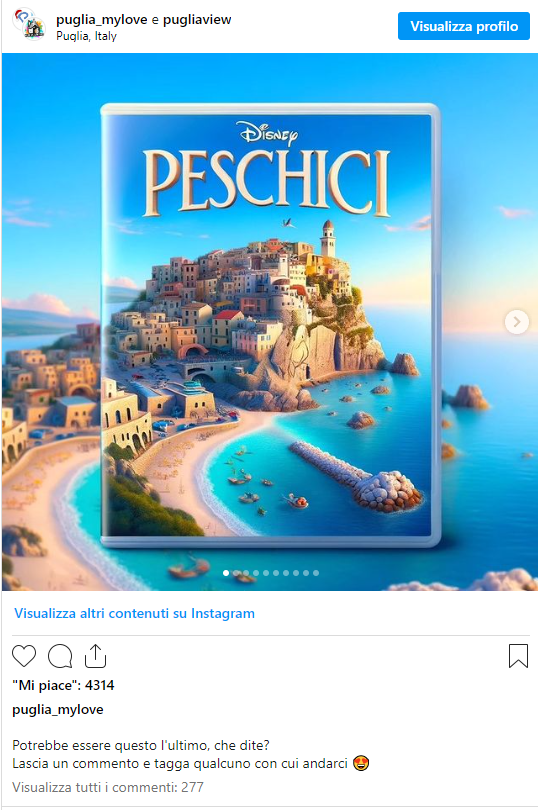Like the post with the heart icon

coord(24,656)
